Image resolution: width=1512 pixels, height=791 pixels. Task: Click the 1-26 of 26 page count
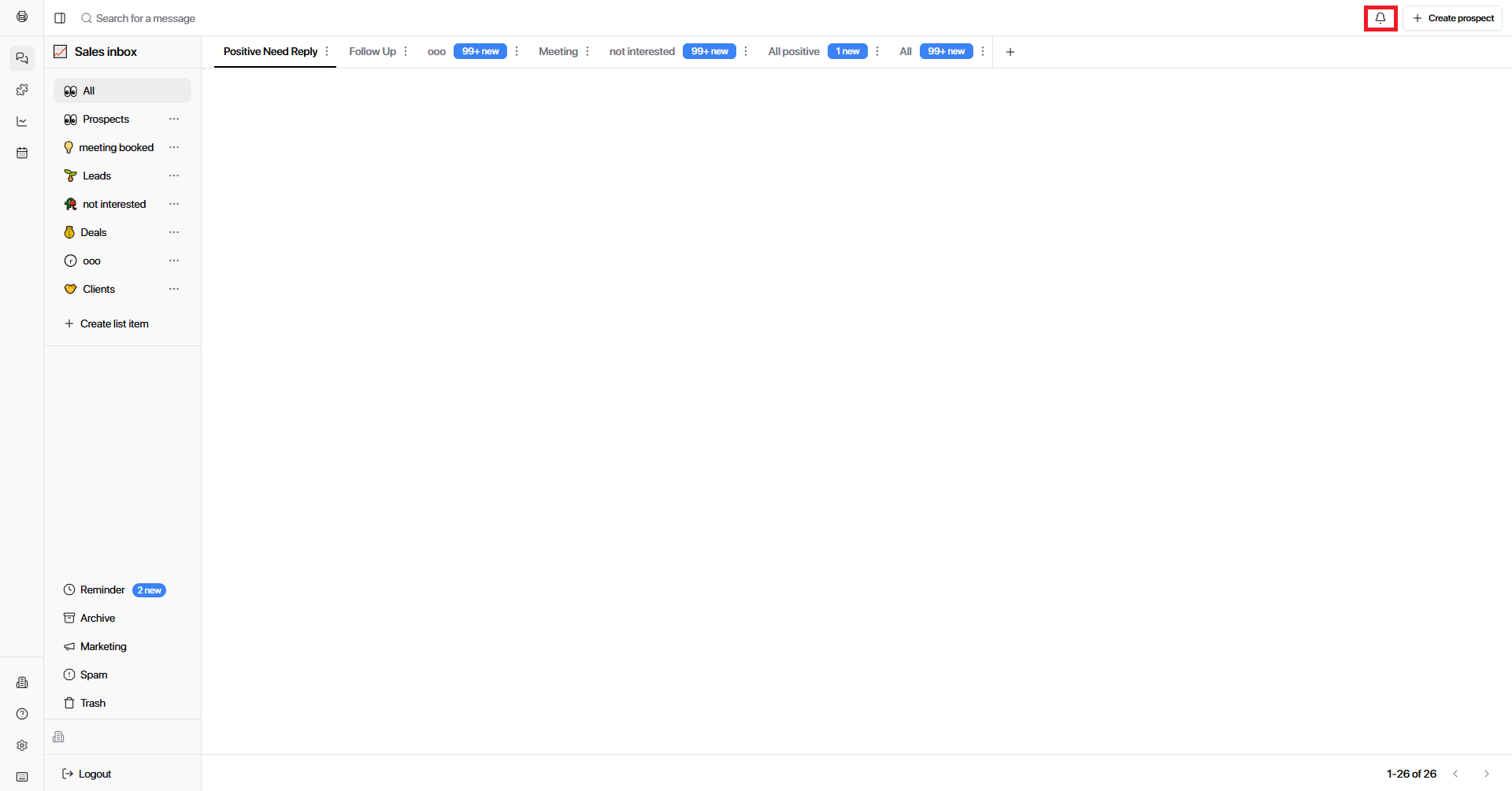click(x=1411, y=774)
